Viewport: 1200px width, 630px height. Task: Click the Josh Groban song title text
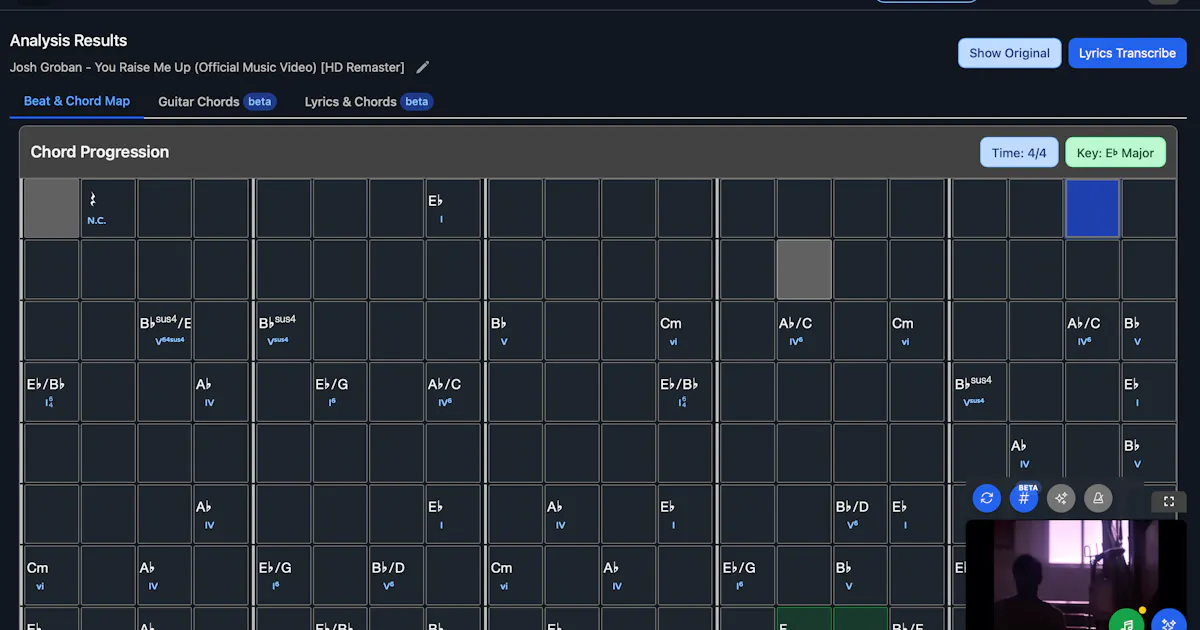pyautogui.click(x=207, y=67)
